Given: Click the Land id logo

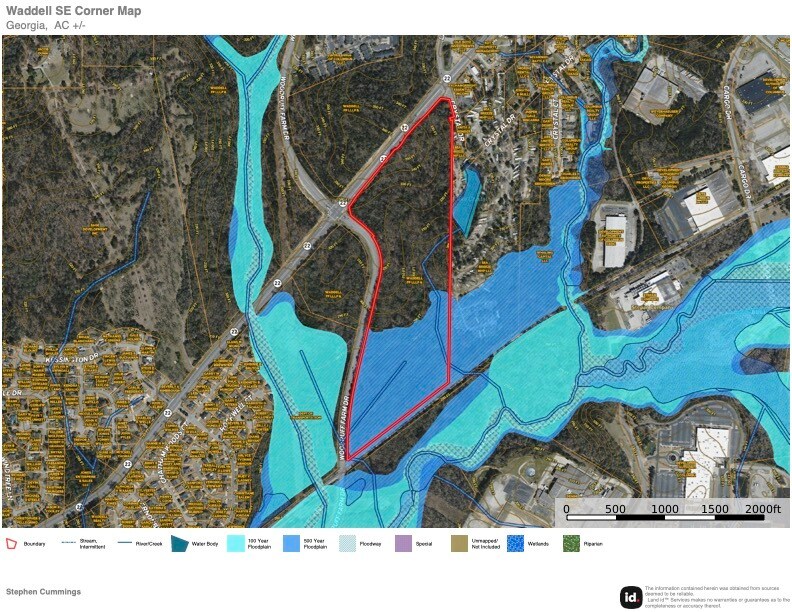Looking at the screenshot, I should (630, 597).
